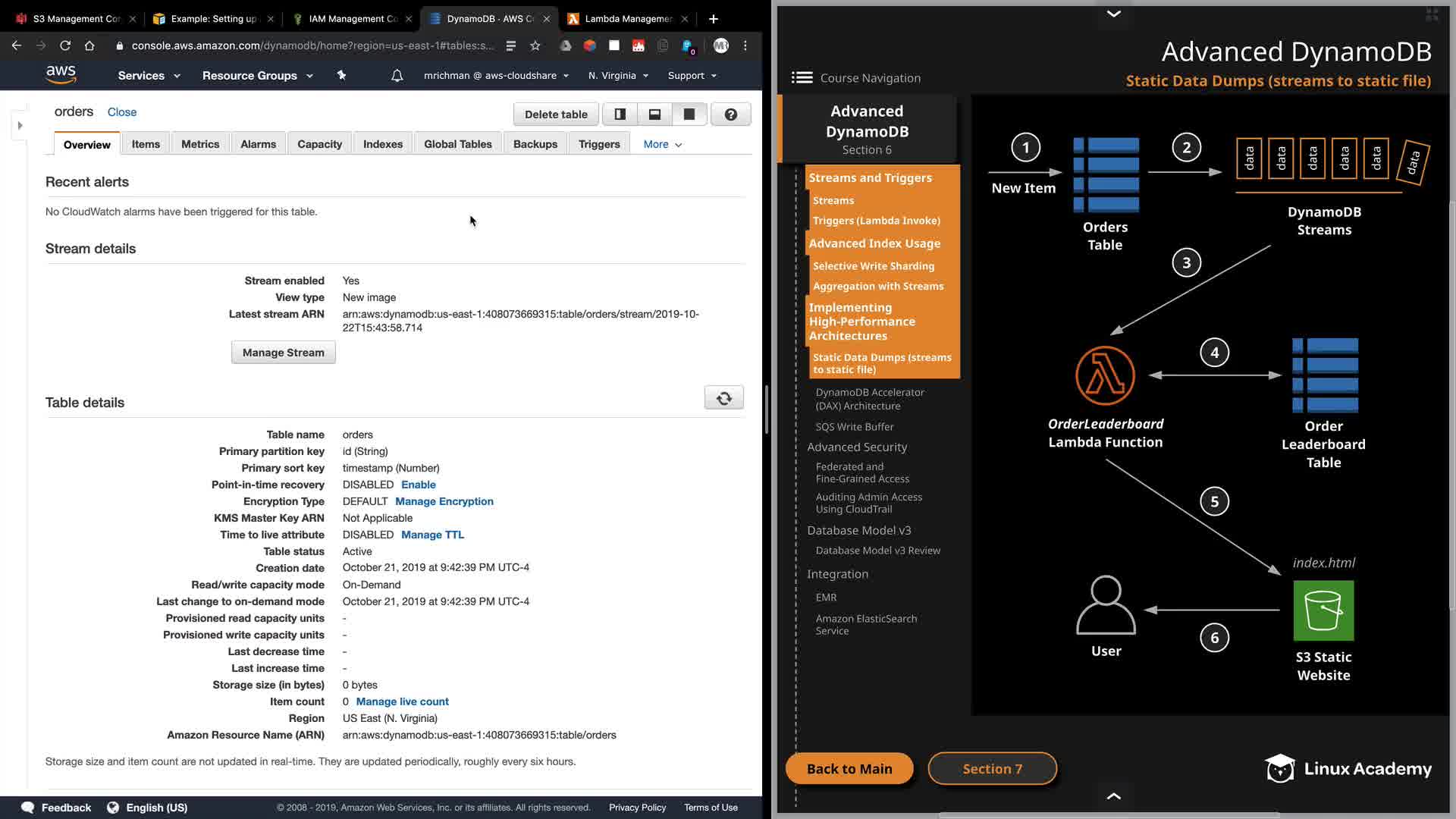Click the Manage Stream button
The image size is (1456, 819).
pos(283,353)
